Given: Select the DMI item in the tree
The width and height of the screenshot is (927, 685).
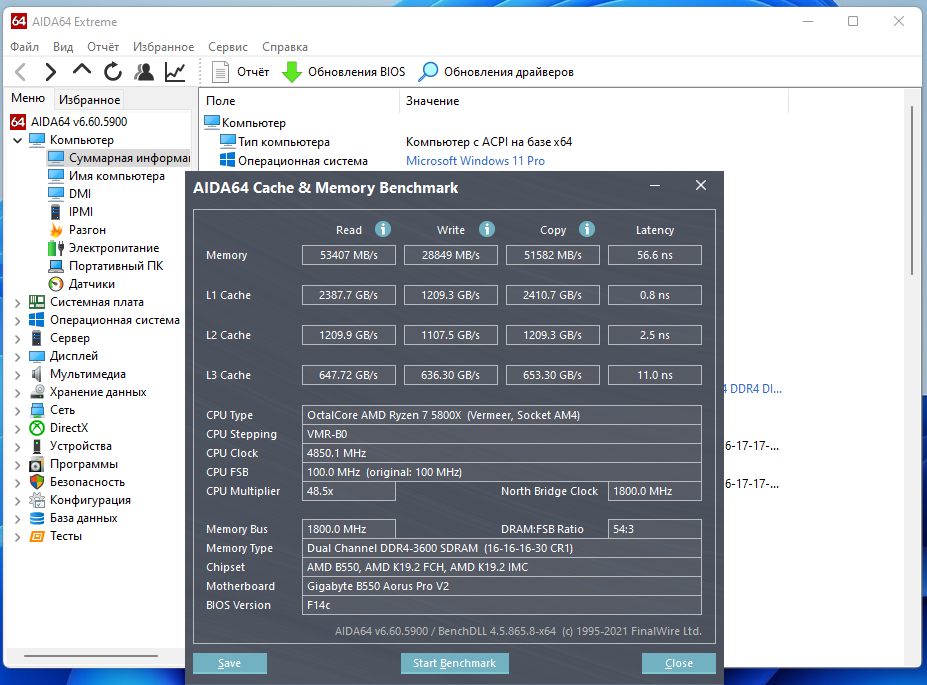Looking at the screenshot, I should coord(70,194).
